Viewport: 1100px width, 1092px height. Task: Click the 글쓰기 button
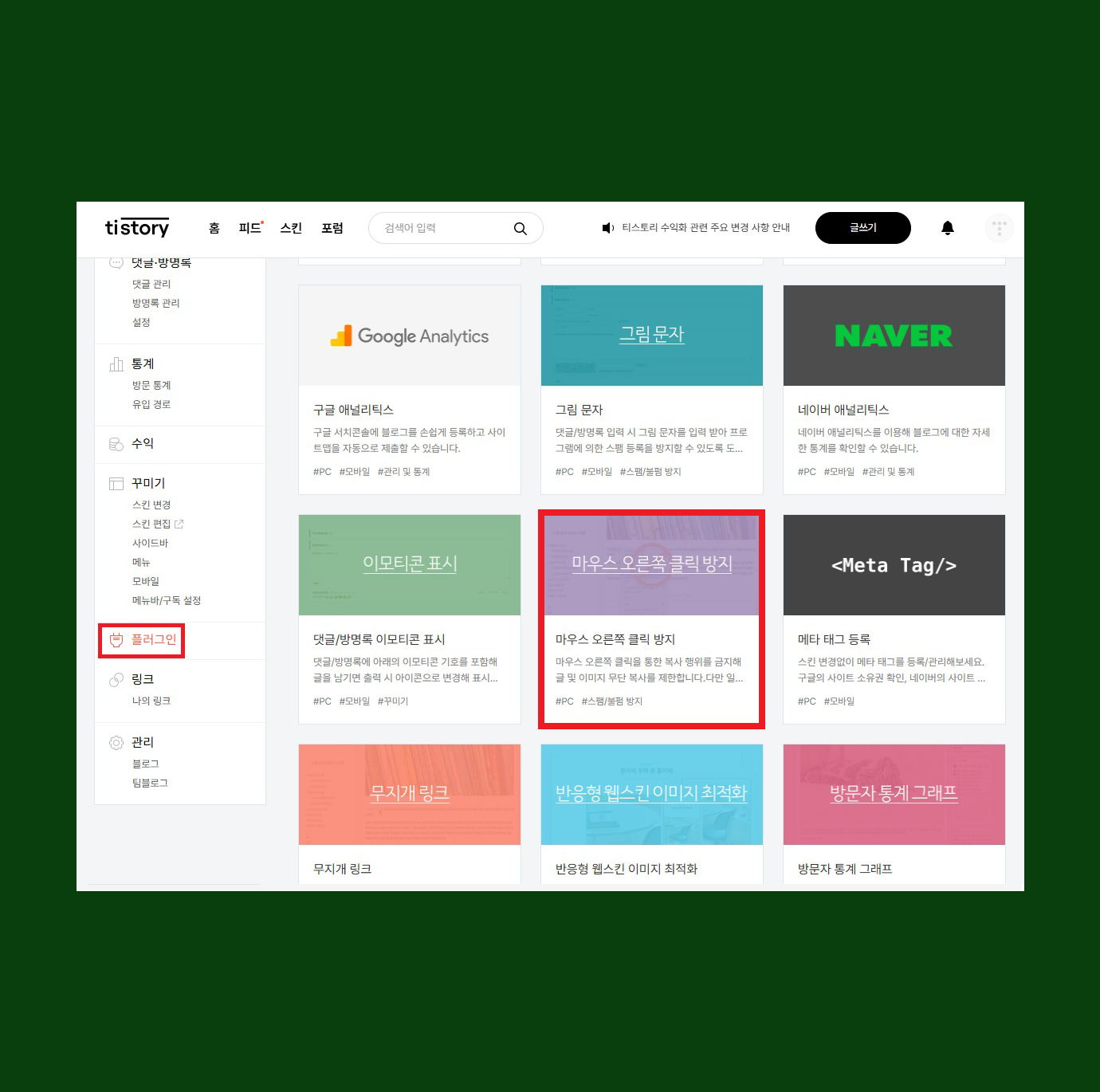(x=863, y=228)
